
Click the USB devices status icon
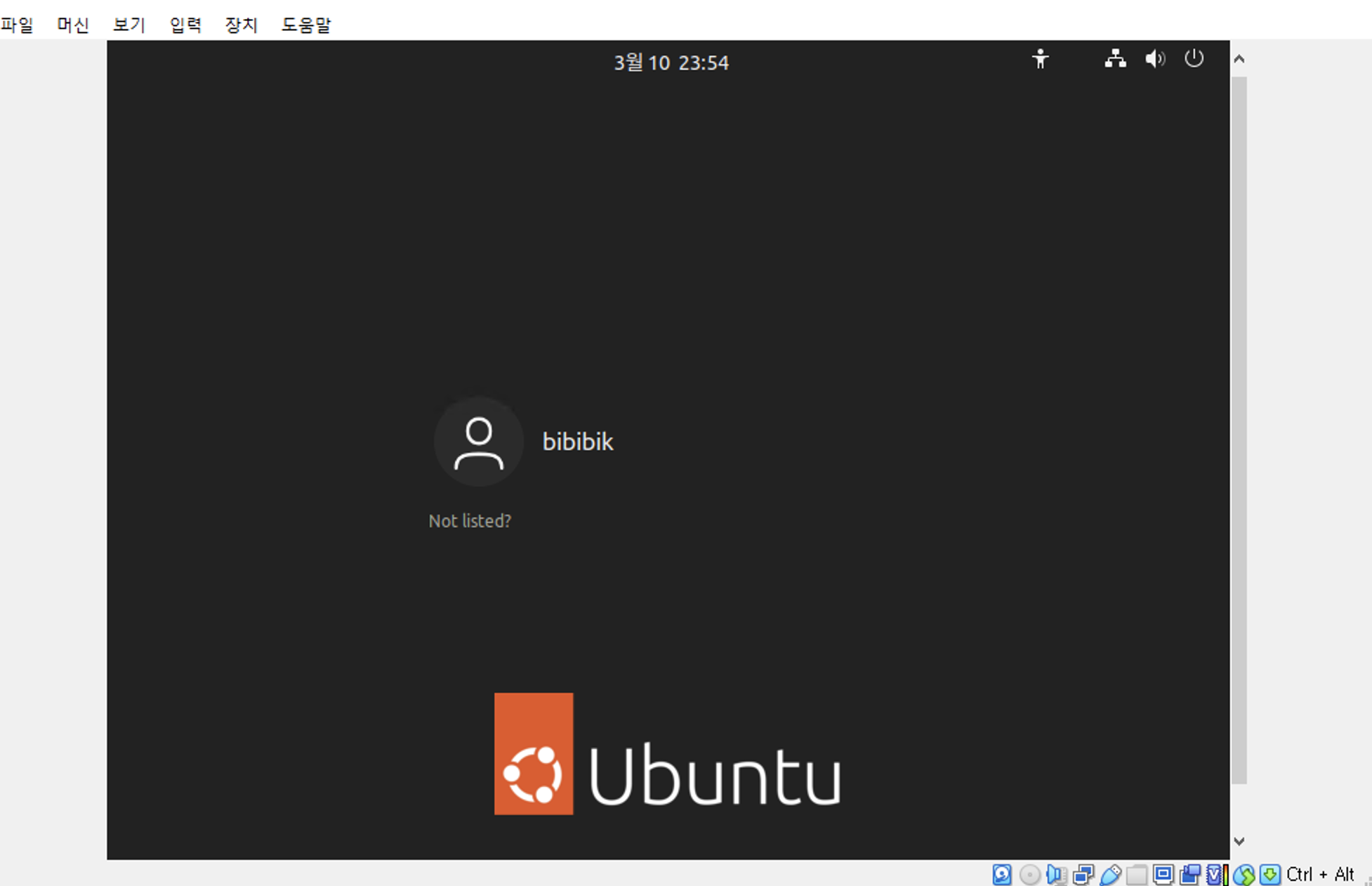click(1110, 874)
